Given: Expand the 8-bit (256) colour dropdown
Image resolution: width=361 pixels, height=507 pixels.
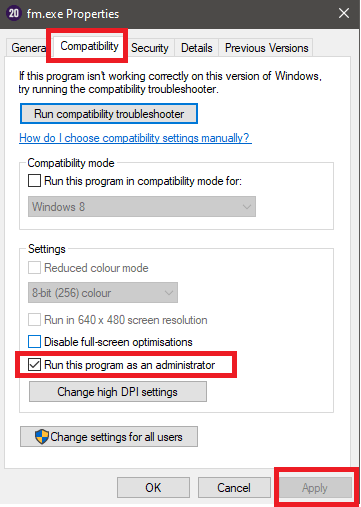Looking at the screenshot, I should [103, 293].
